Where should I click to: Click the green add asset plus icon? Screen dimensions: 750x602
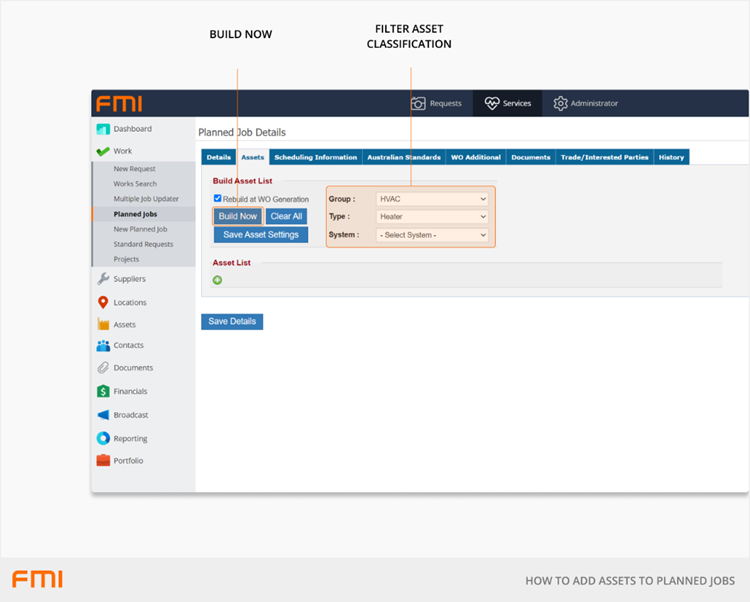[218, 280]
